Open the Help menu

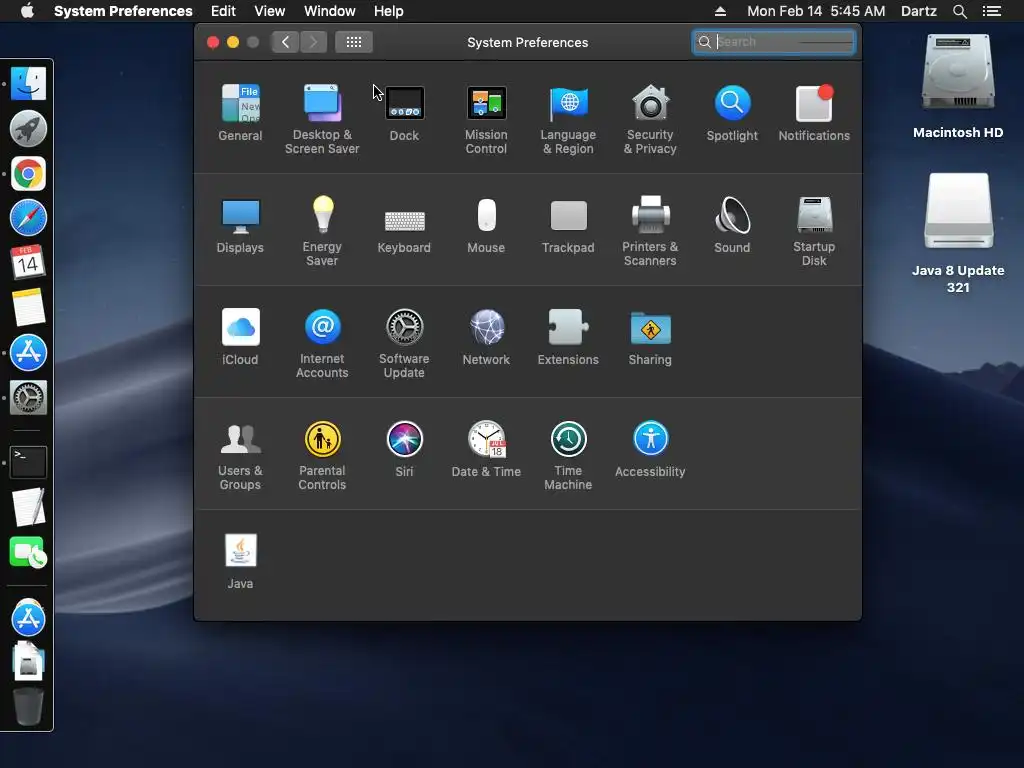coord(389,11)
